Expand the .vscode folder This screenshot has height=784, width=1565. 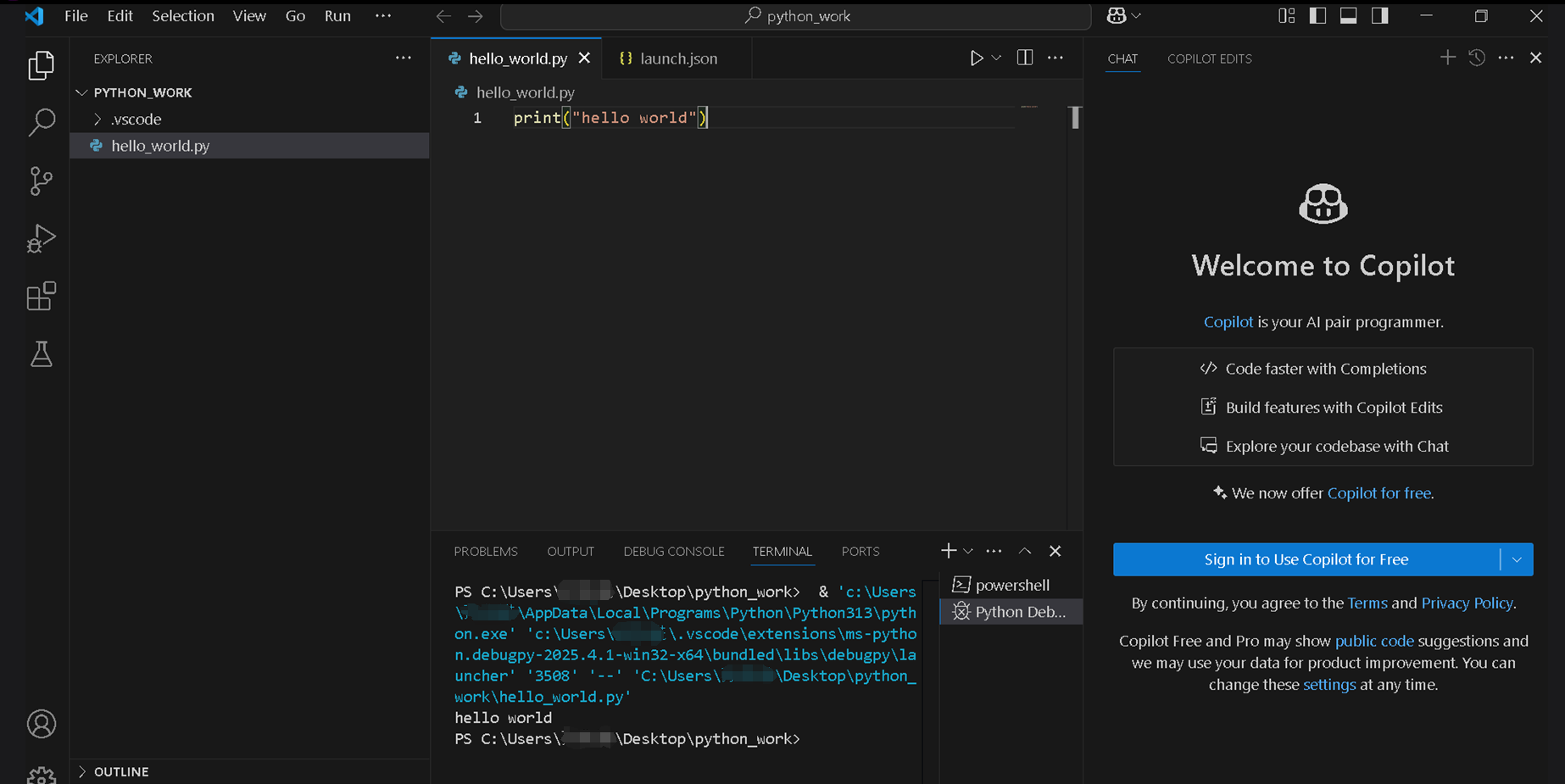136,120
